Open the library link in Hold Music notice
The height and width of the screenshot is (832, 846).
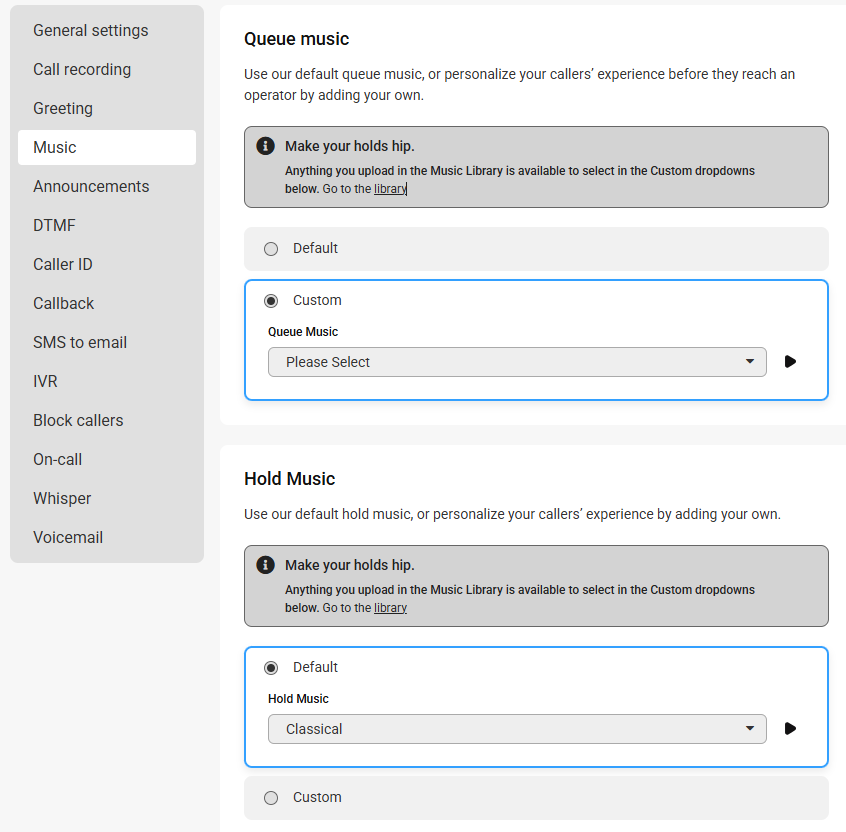click(390, 608)
